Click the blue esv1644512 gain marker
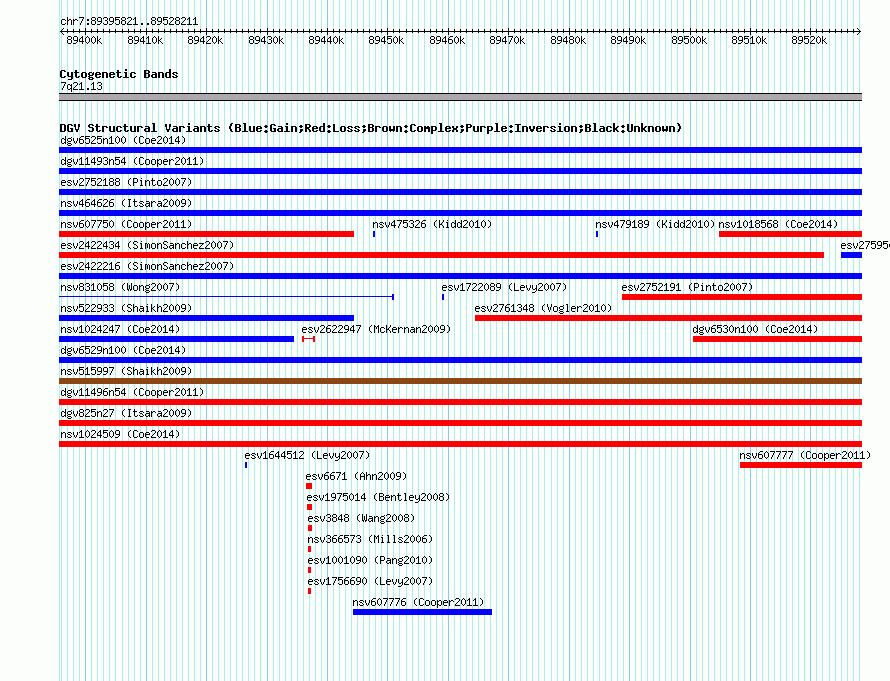 [246, 465]
